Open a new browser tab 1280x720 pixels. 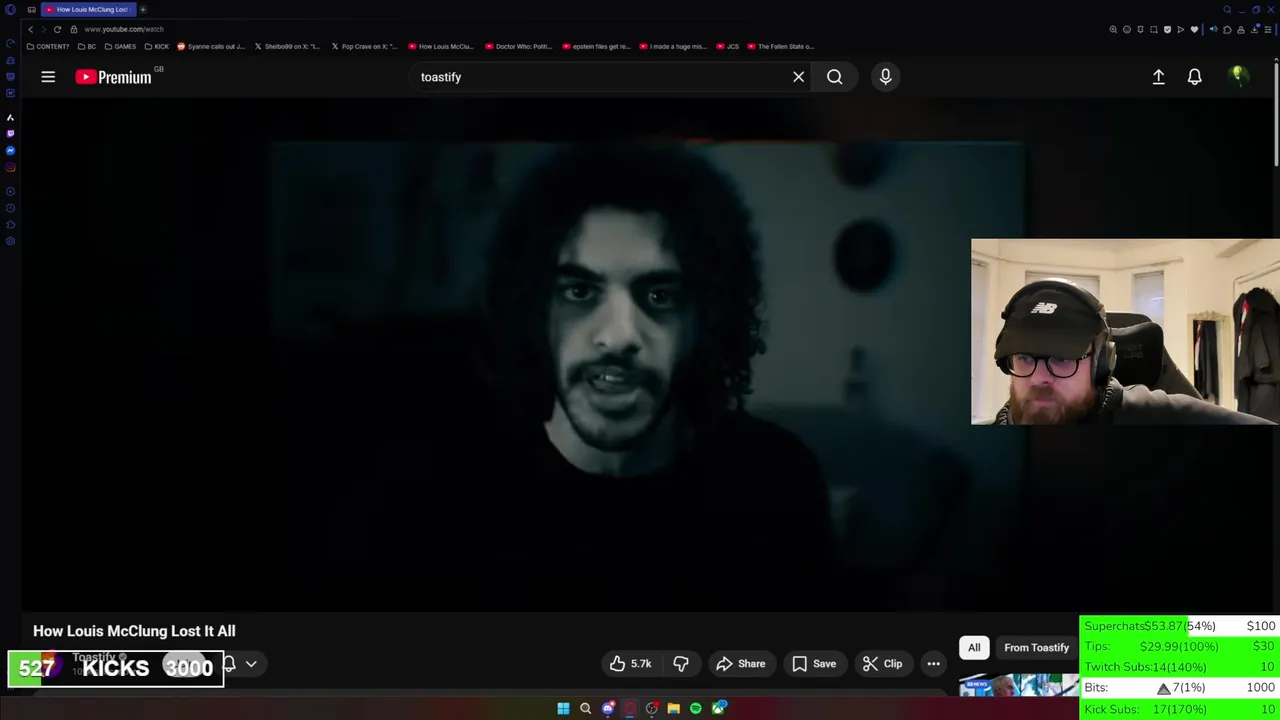point(143,9)
